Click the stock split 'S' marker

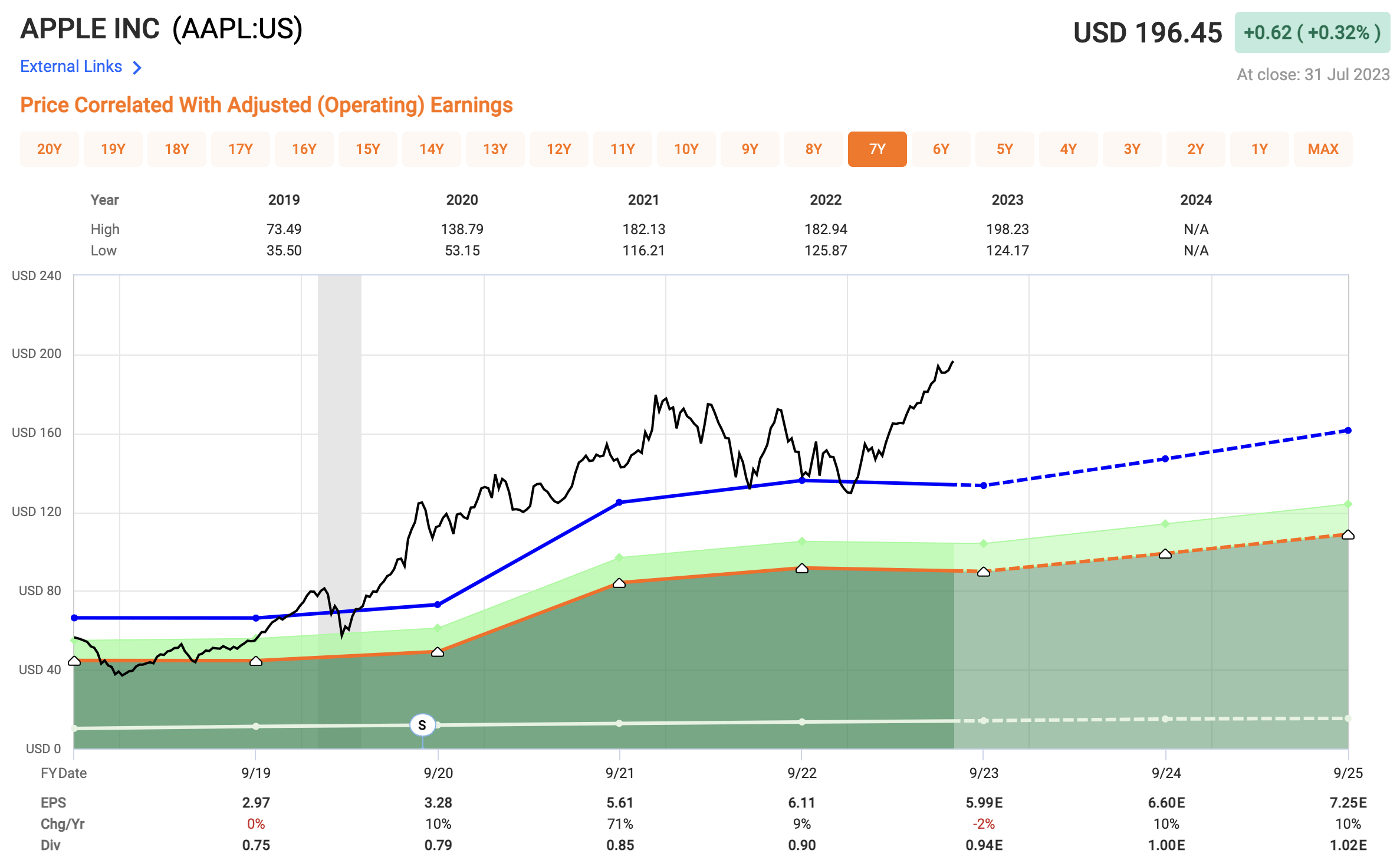(422, 725)
